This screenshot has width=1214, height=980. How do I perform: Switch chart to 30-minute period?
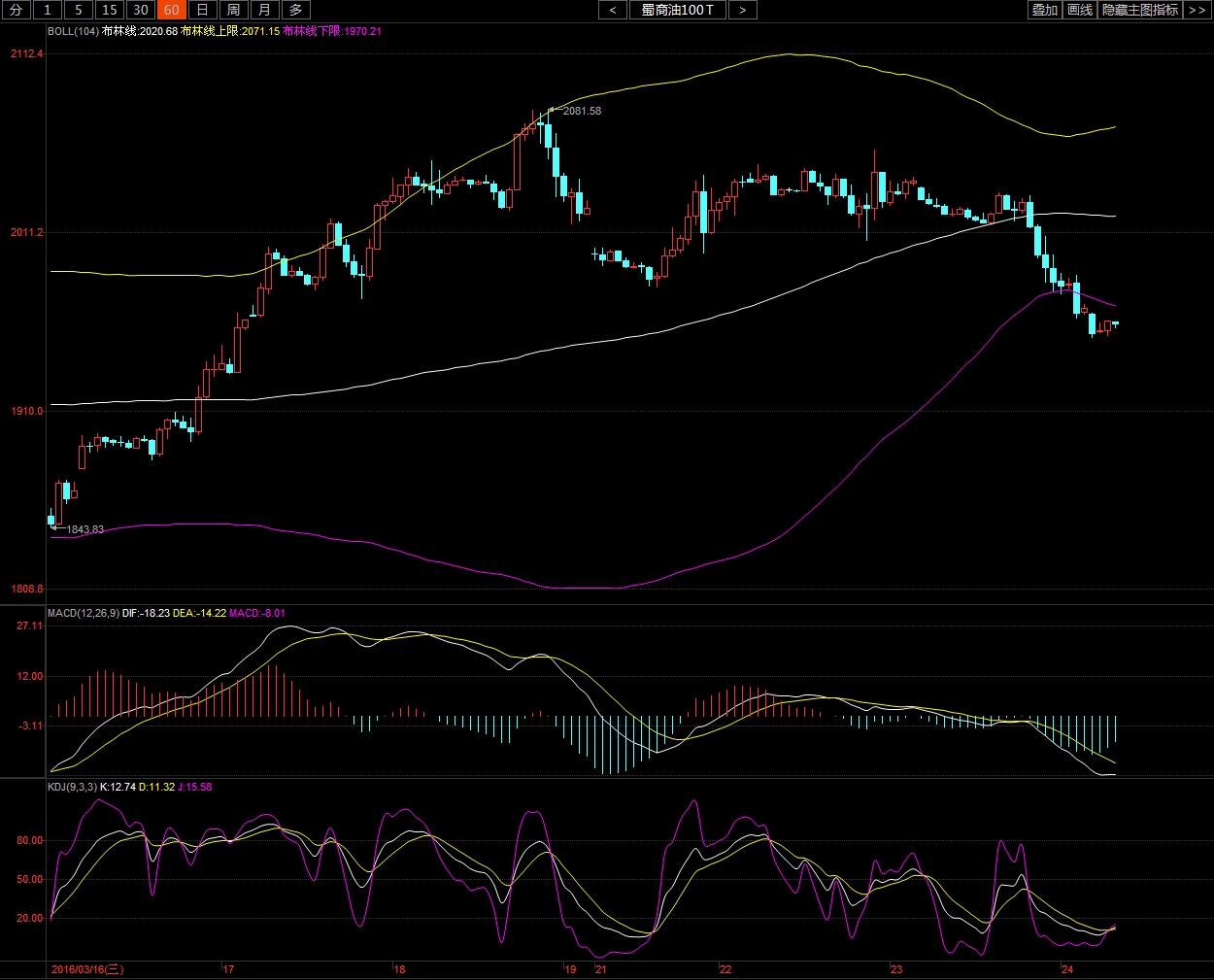[140, 10]
